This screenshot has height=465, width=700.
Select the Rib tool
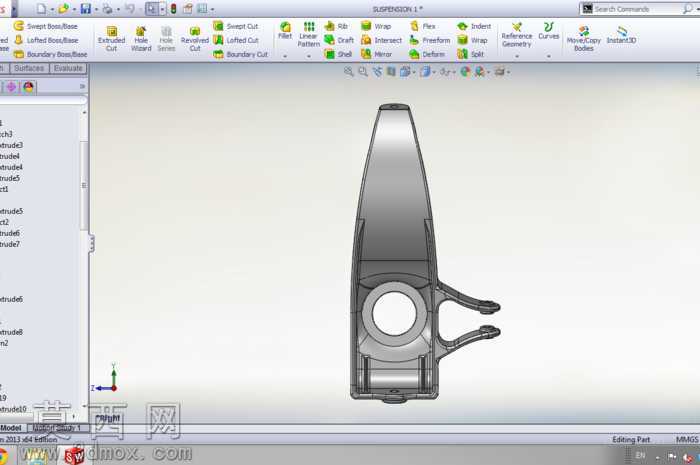coord(336,26)
